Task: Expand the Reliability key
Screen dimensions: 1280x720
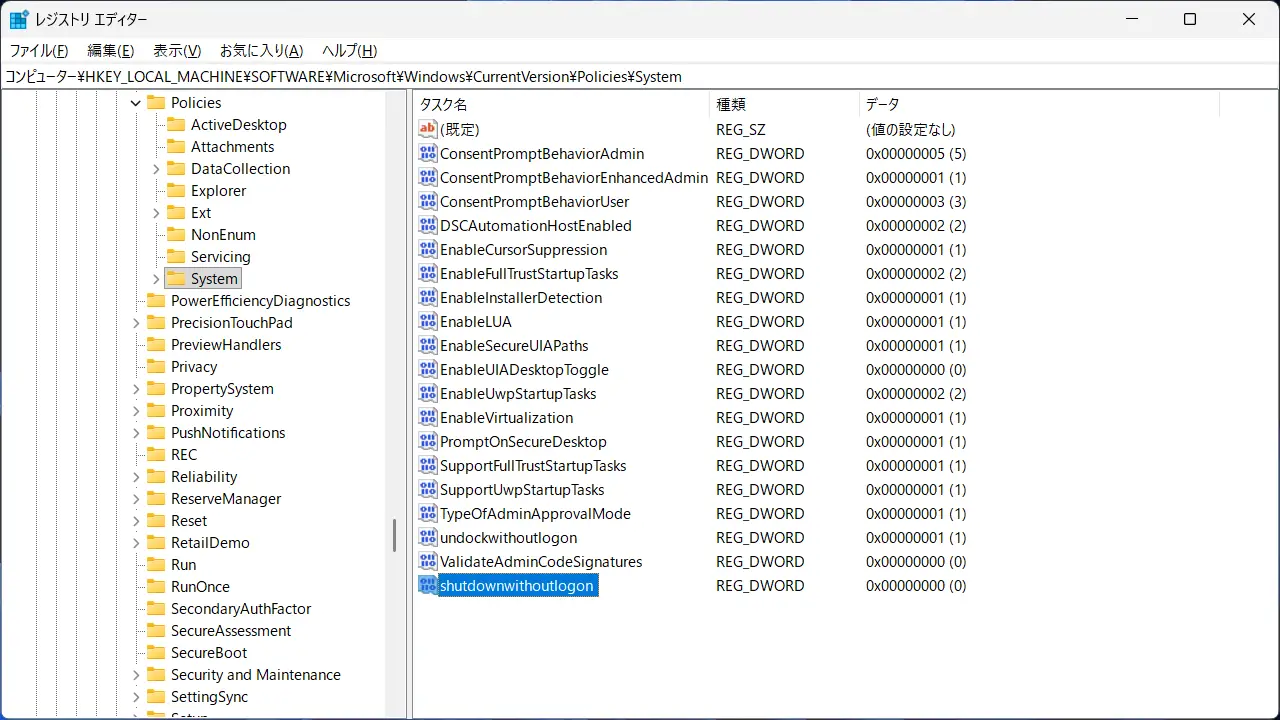Action: click(136, 476)
